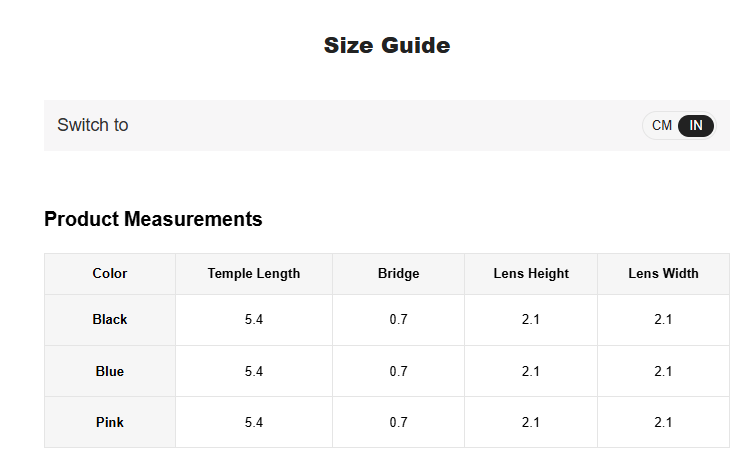Click Pink row Lens Width value

663,423
